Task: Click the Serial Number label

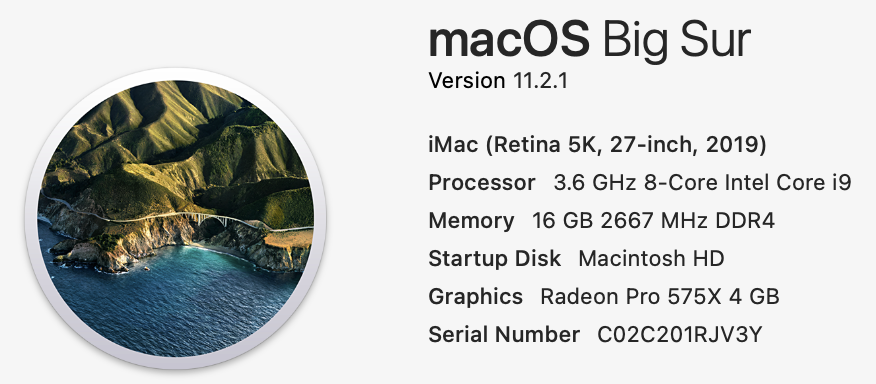Action: [504, 335]
